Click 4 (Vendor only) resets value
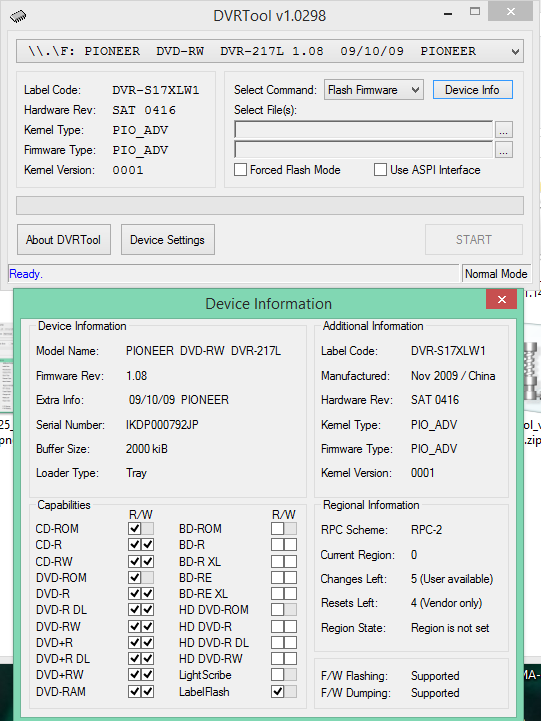 coord(446,603)
